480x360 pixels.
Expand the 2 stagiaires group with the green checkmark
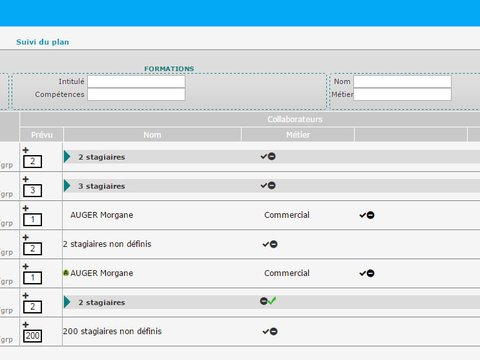point(67,302)
